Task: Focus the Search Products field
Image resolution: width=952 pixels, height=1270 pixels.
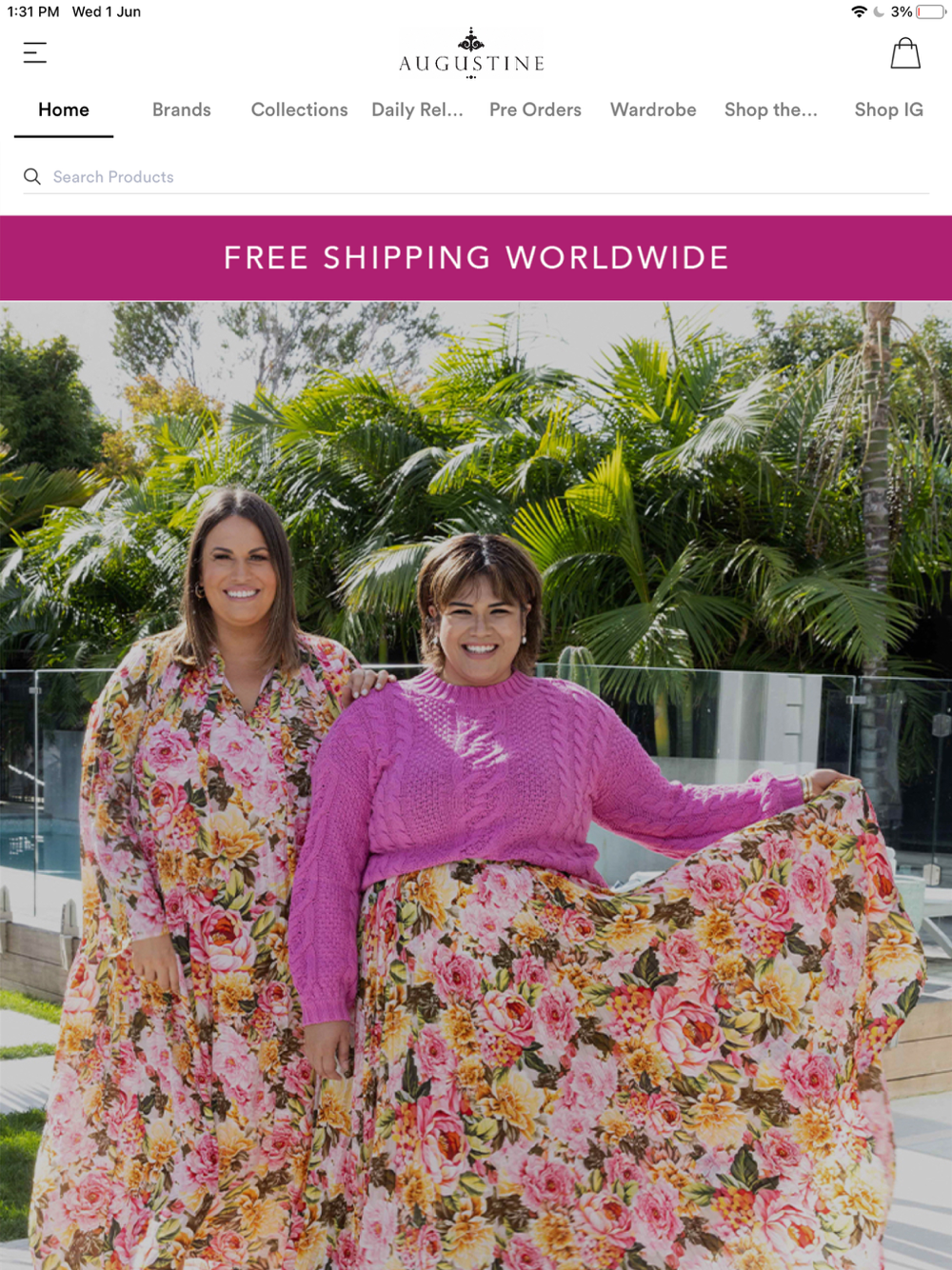Action: coord(476,177)
